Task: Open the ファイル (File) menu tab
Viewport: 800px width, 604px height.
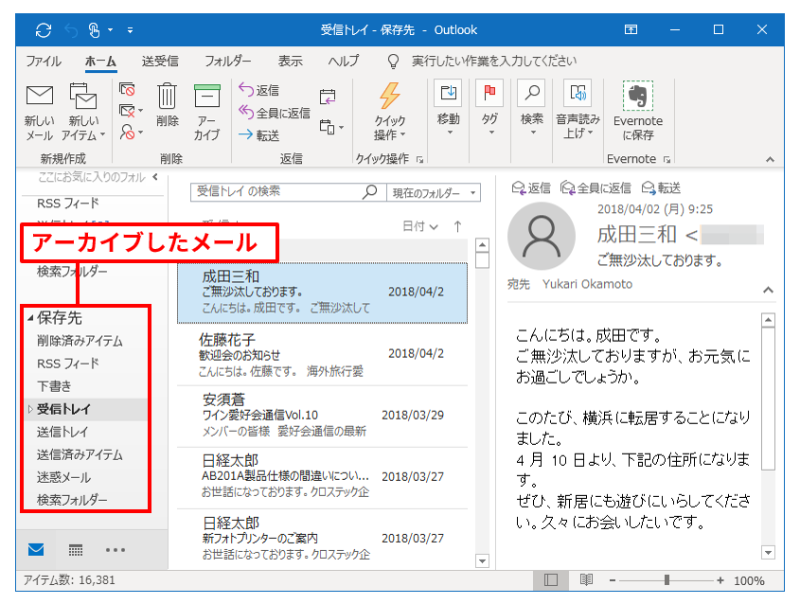Action: (x=43, y=61)
